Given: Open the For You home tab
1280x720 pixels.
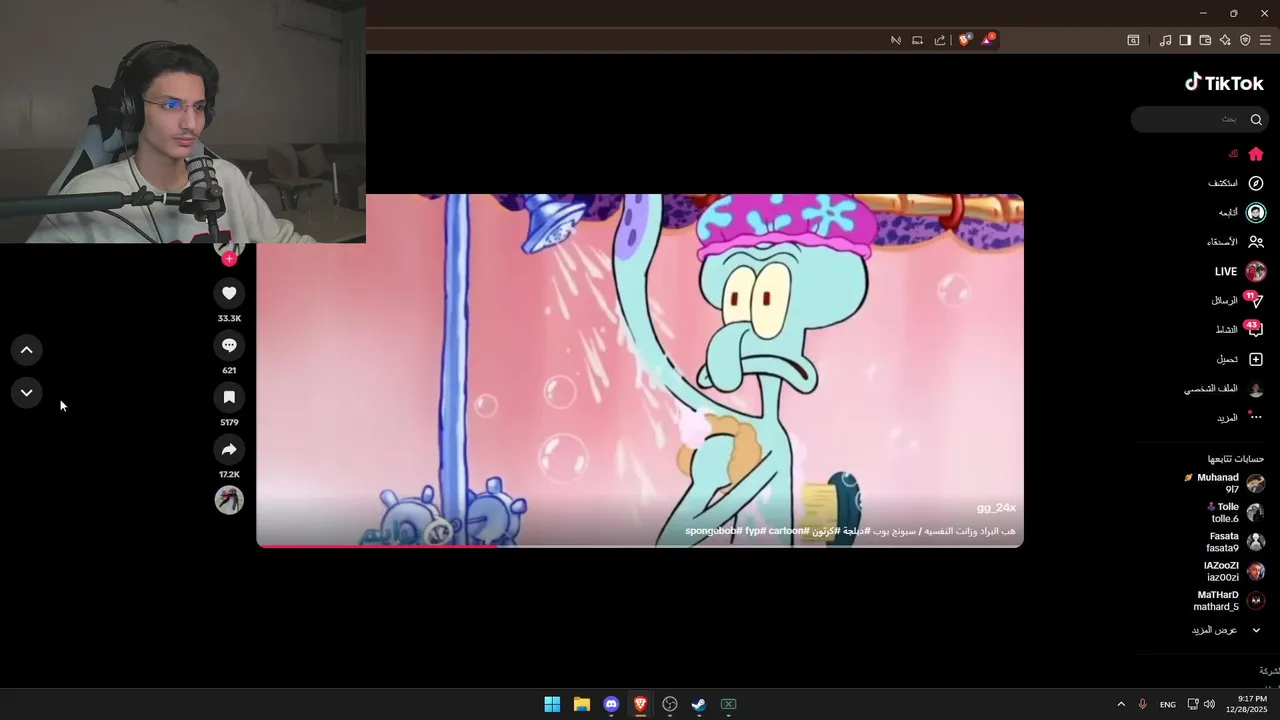Looking at the screenshot, I should [1246, 154].
